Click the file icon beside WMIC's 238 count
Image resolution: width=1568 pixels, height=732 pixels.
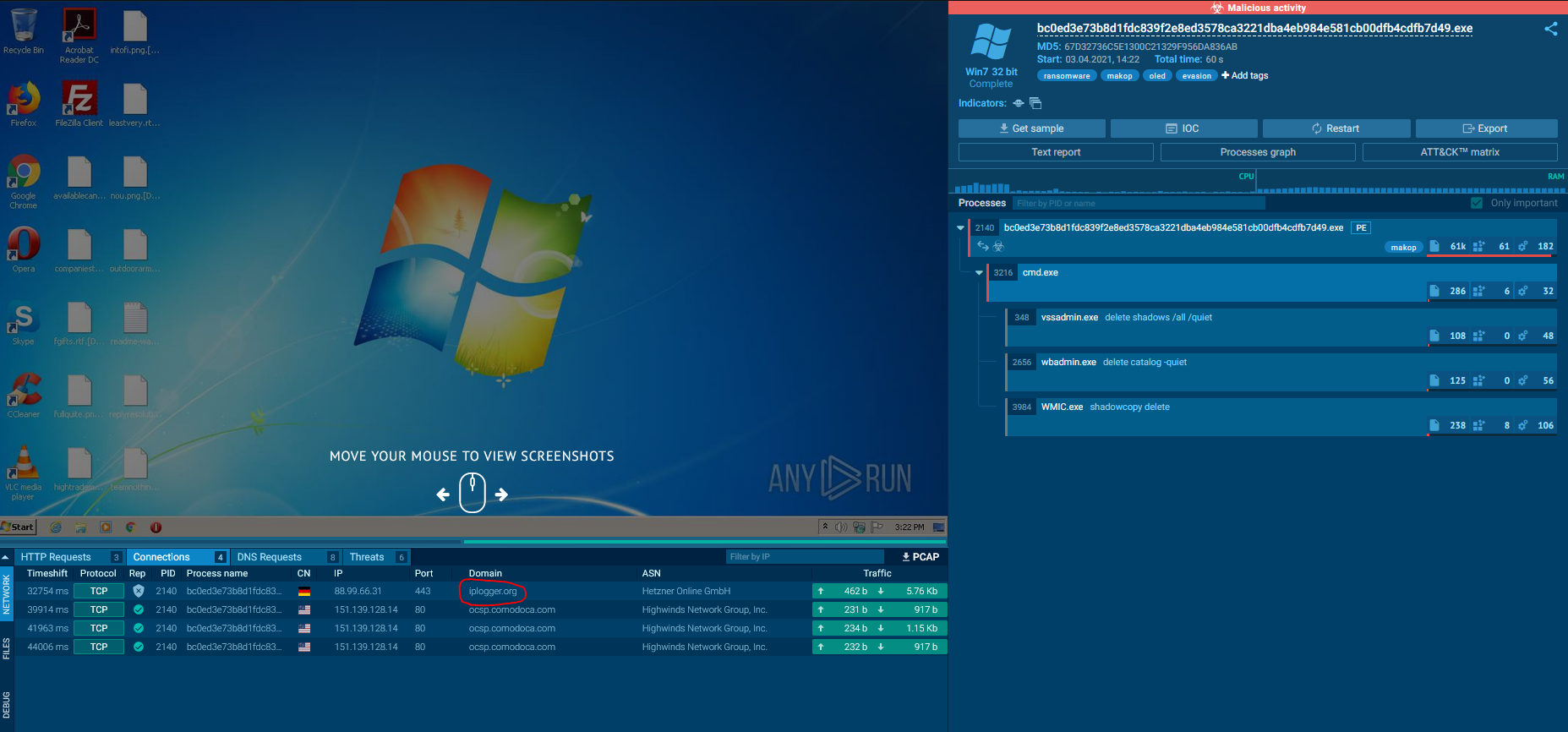coord(1434,425)
